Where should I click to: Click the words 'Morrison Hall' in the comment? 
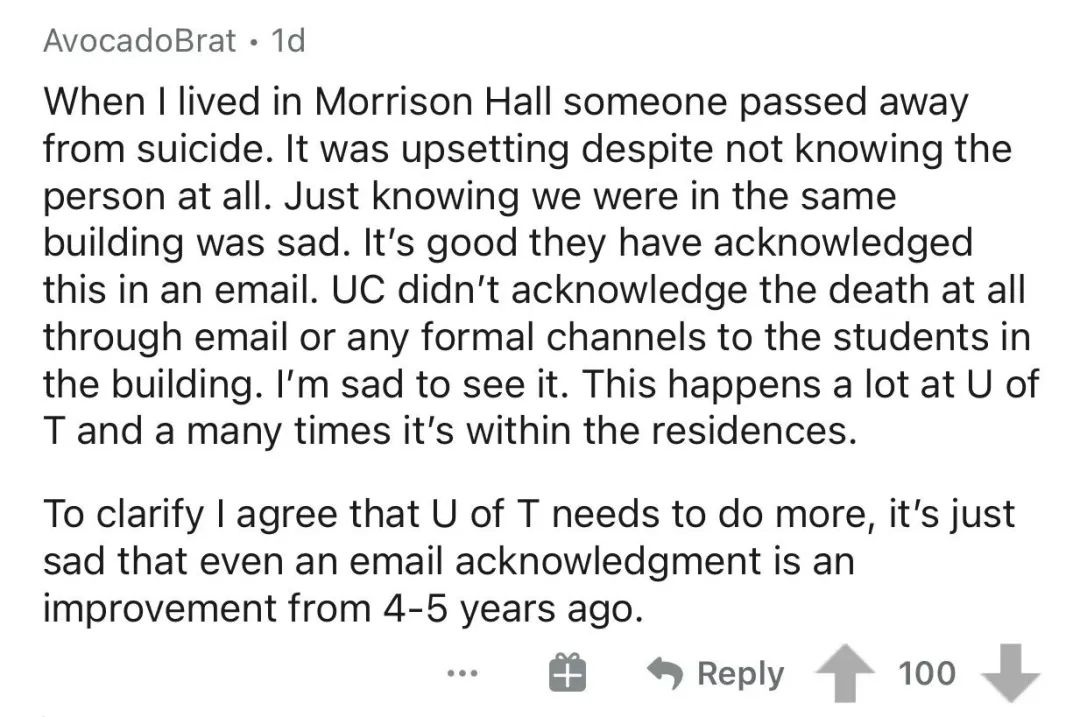433,102
